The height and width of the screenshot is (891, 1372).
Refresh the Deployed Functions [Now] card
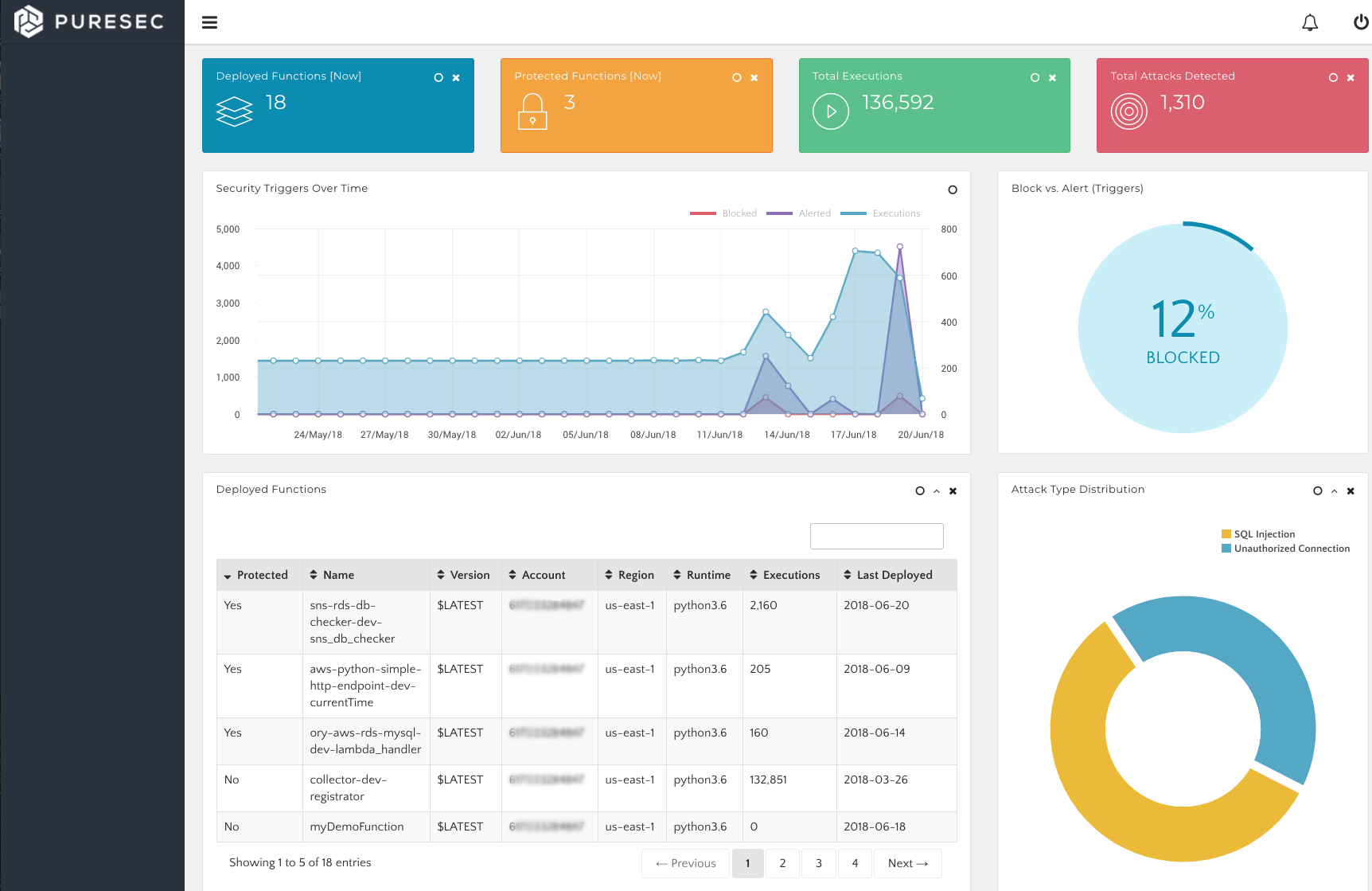click(438, 78)
